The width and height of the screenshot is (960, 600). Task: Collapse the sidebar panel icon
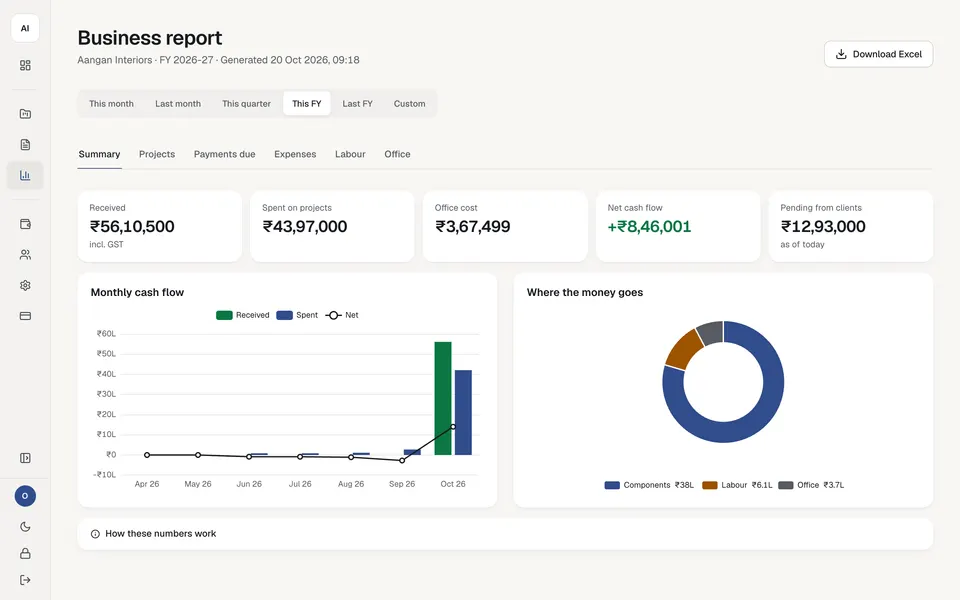pos(25,458)
